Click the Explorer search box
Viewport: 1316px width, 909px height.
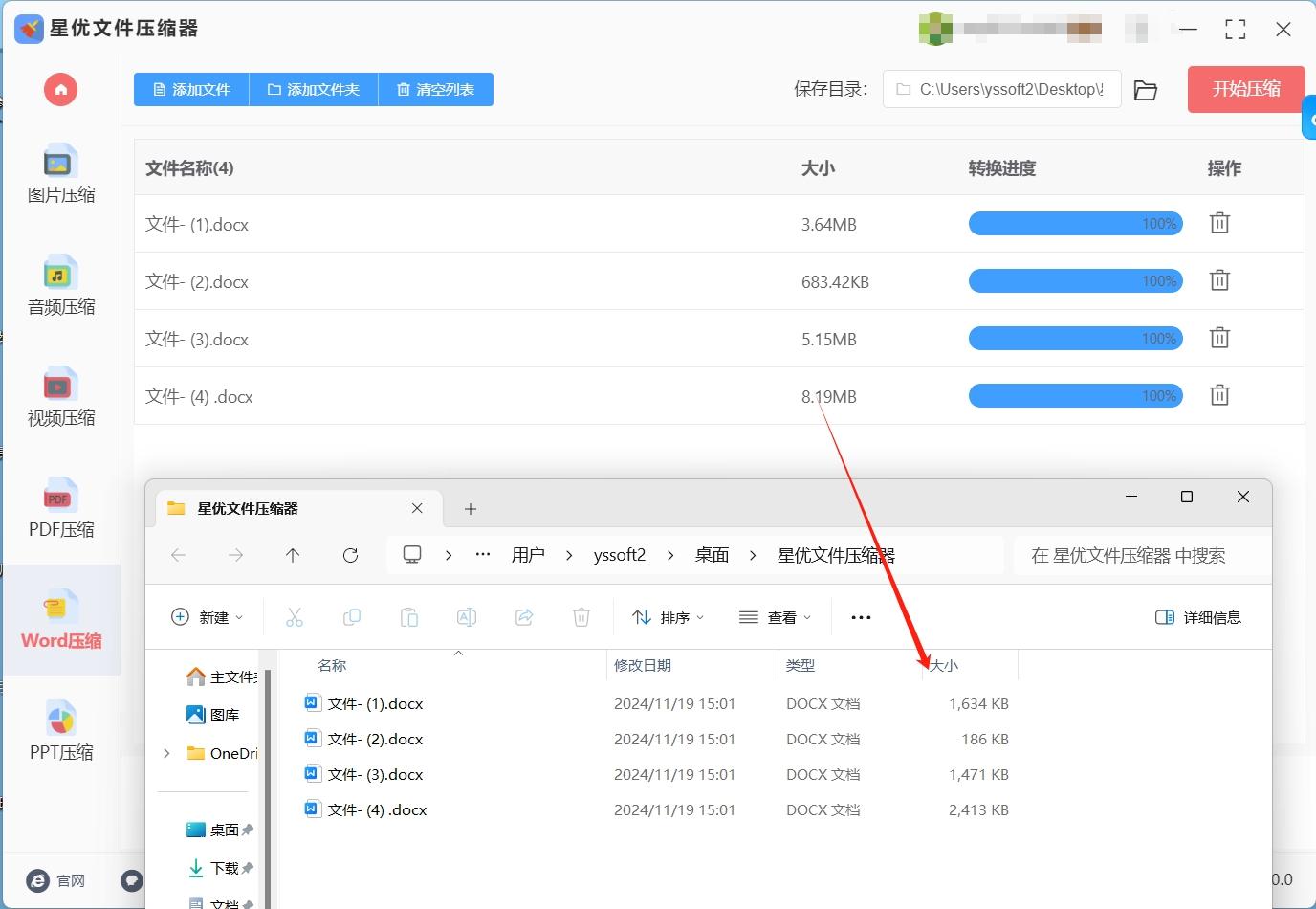(1138, 556)
